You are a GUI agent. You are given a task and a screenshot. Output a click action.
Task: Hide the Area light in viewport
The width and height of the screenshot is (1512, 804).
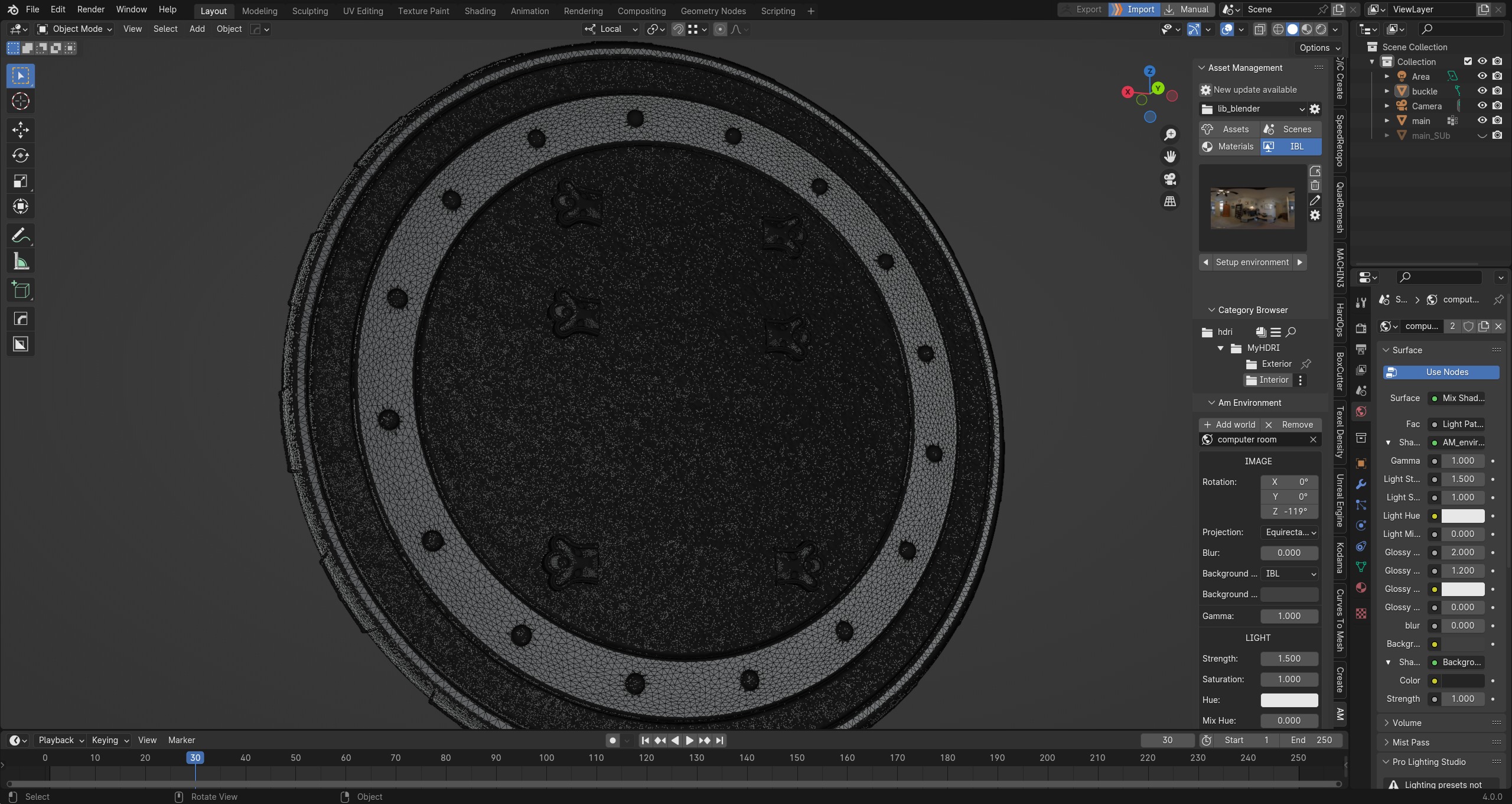[1482, 76]
